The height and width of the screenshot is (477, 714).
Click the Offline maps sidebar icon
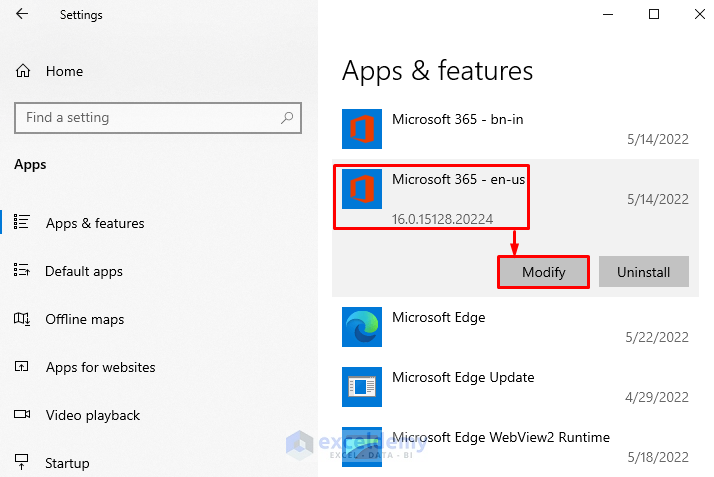coord(22,319)
